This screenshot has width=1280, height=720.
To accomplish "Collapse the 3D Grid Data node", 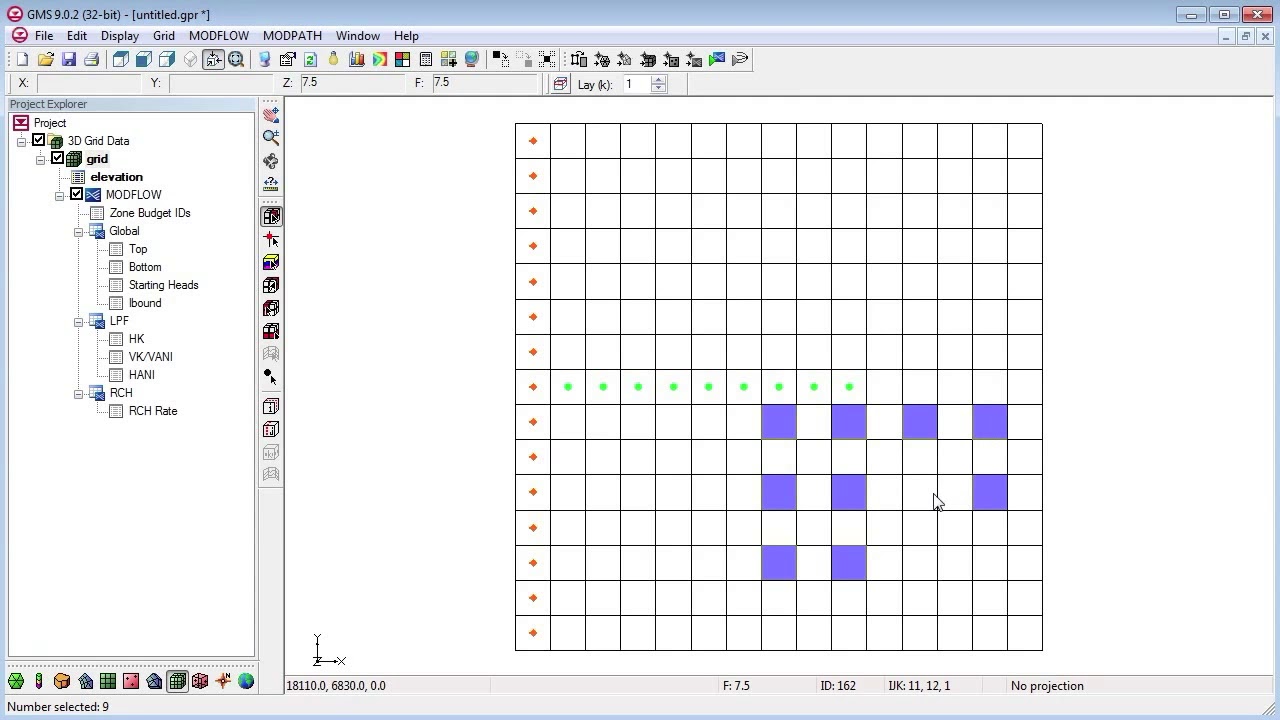I will (21, 141).
